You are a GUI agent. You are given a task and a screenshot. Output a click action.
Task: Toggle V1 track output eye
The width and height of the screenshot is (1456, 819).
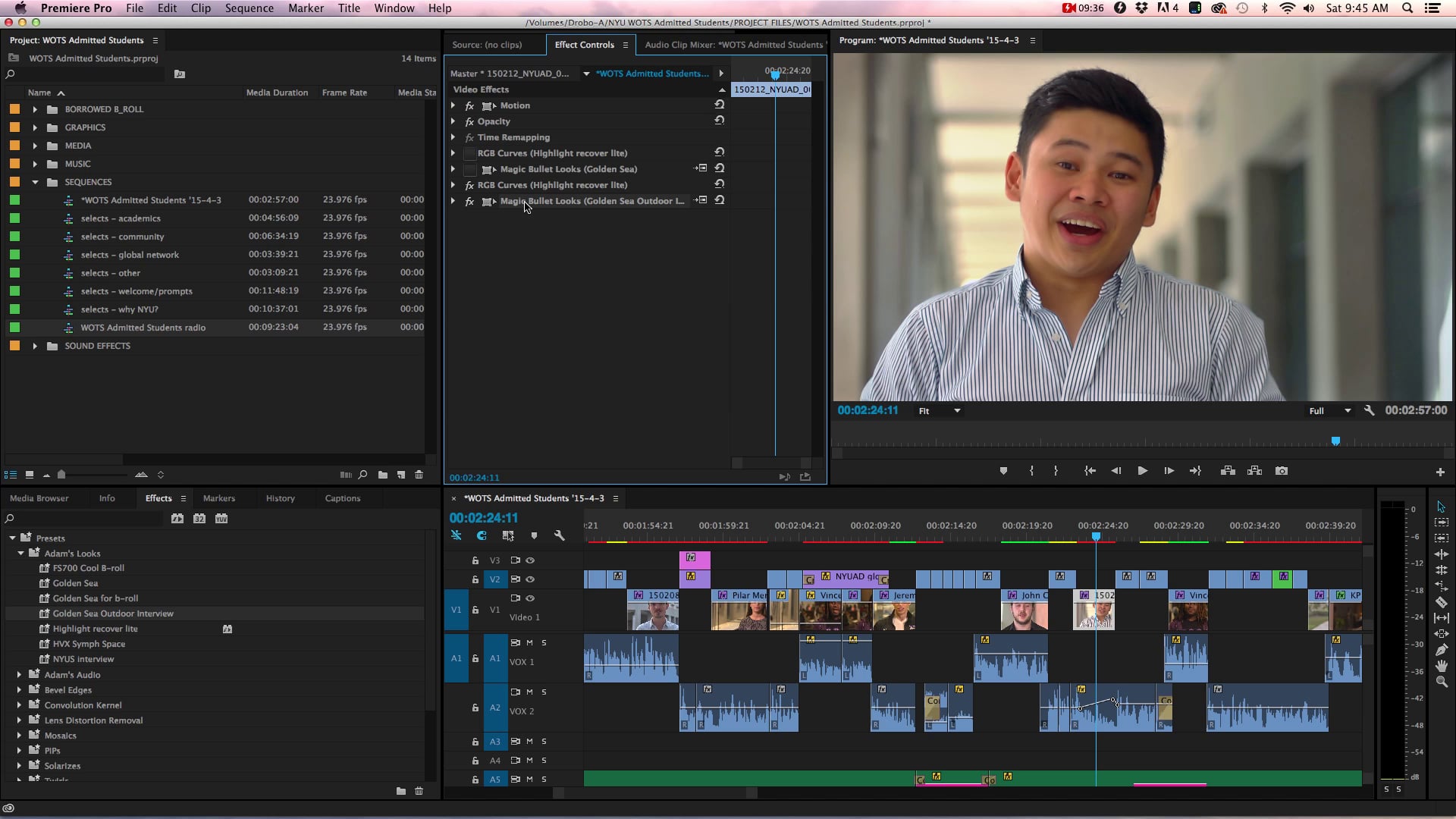tap(530, 598)
